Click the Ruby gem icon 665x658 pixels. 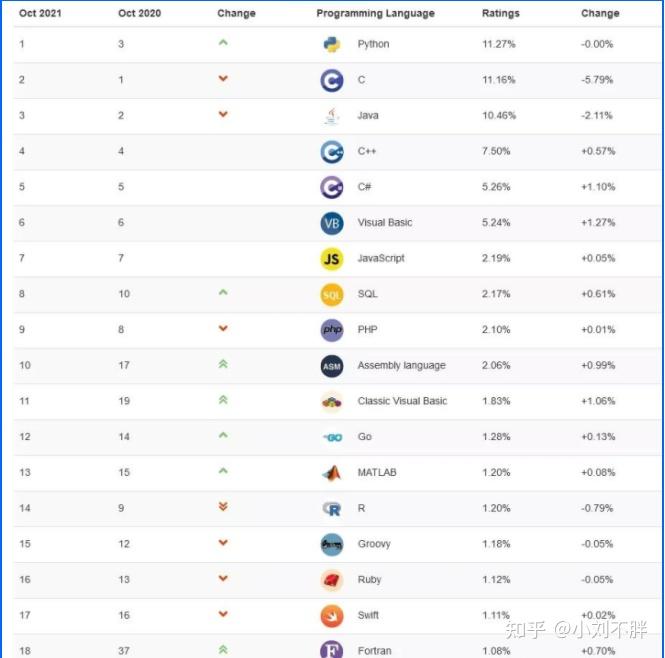(x=332, y=580)
